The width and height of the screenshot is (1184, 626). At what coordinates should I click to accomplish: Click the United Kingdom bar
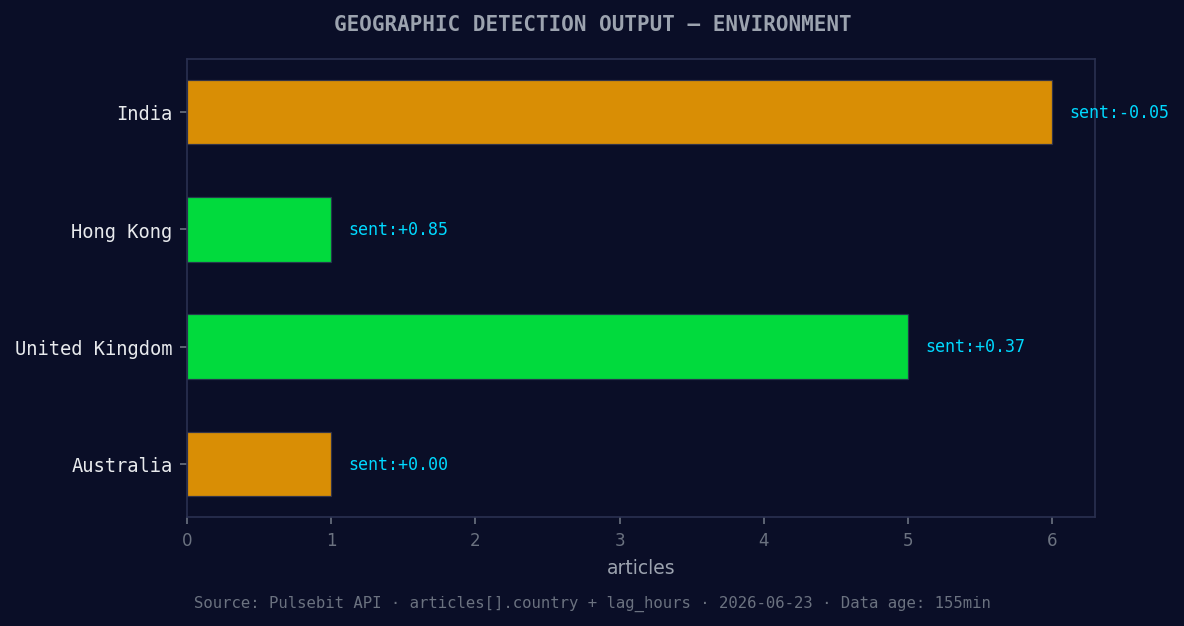coord(547,347)
